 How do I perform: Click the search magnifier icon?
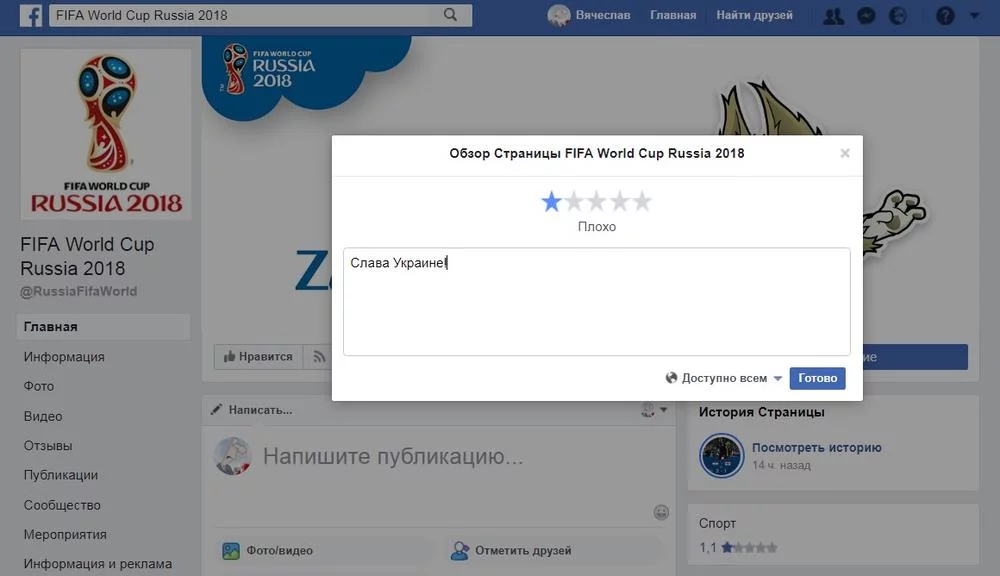[x=450, y=15]
